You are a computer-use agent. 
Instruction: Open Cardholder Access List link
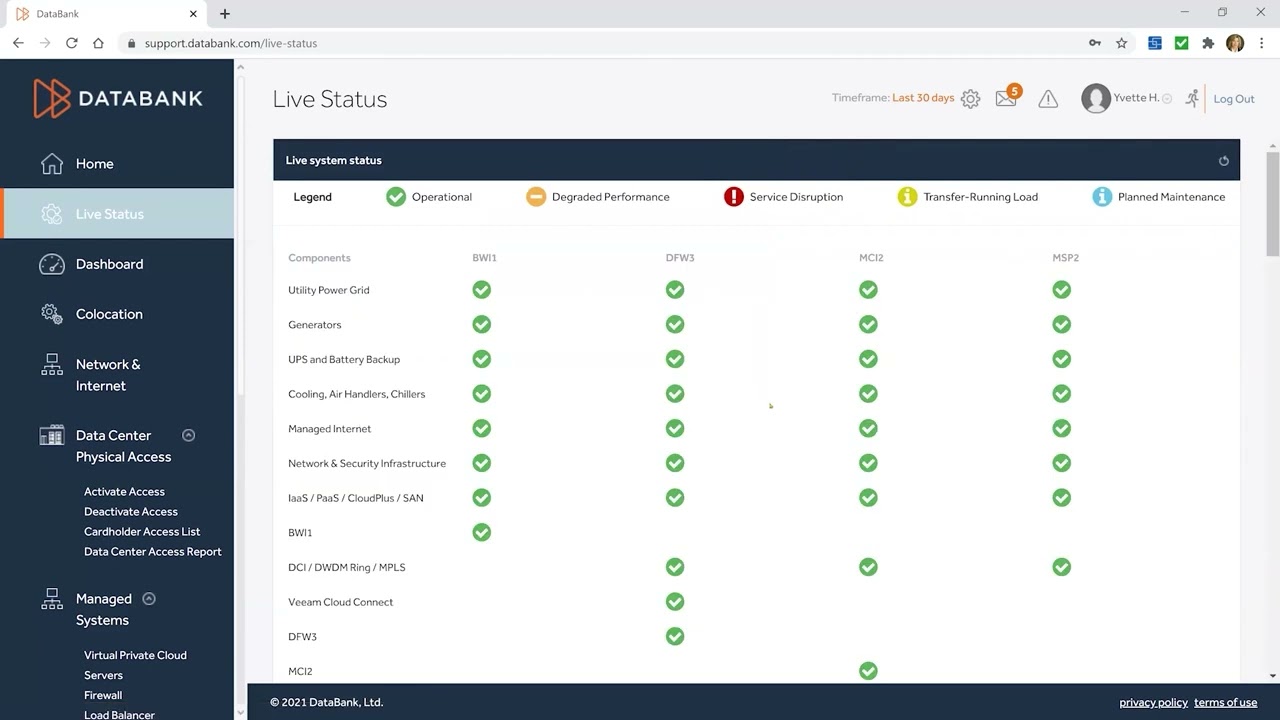point(142,532)
